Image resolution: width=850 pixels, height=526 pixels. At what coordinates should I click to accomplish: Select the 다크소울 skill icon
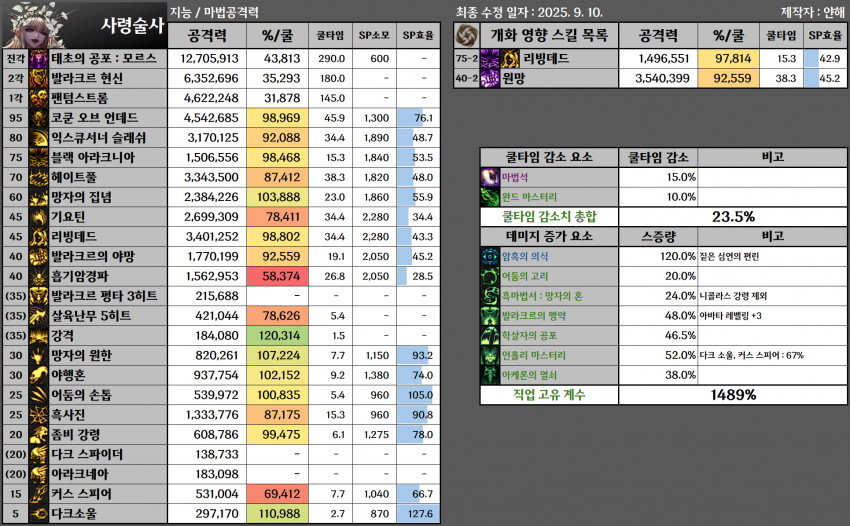39,514
